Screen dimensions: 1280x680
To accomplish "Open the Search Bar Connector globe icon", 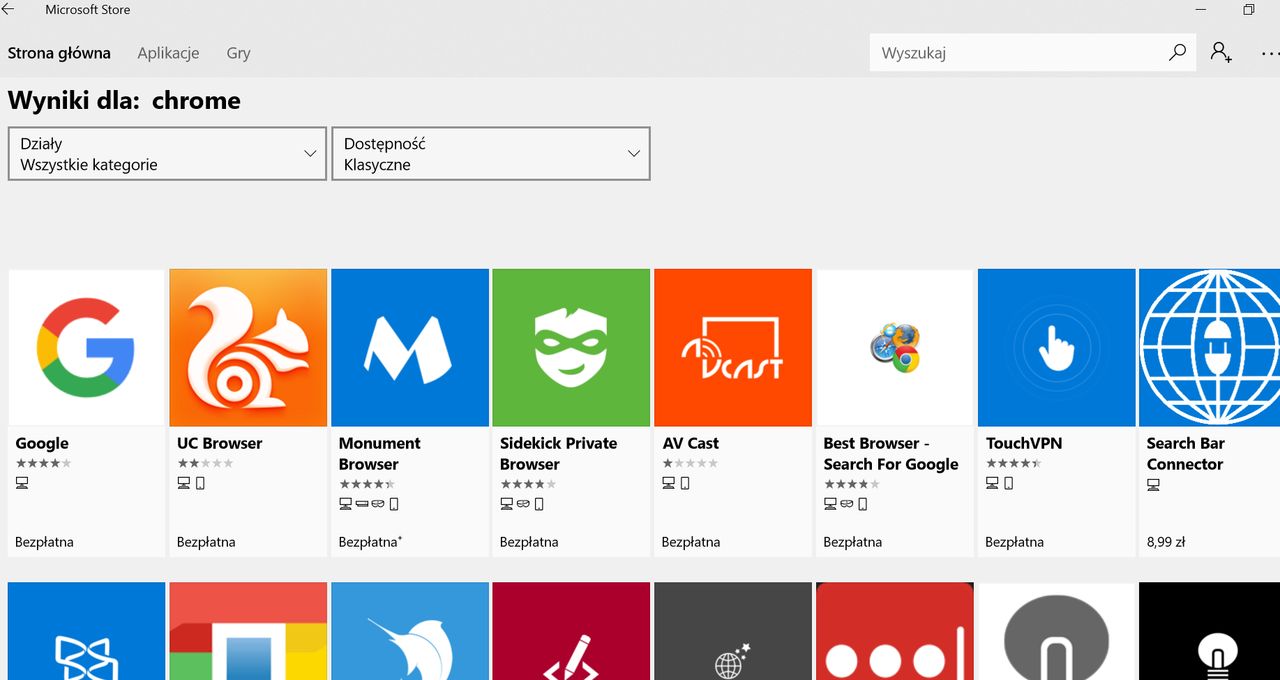I will click(1209, 348).
